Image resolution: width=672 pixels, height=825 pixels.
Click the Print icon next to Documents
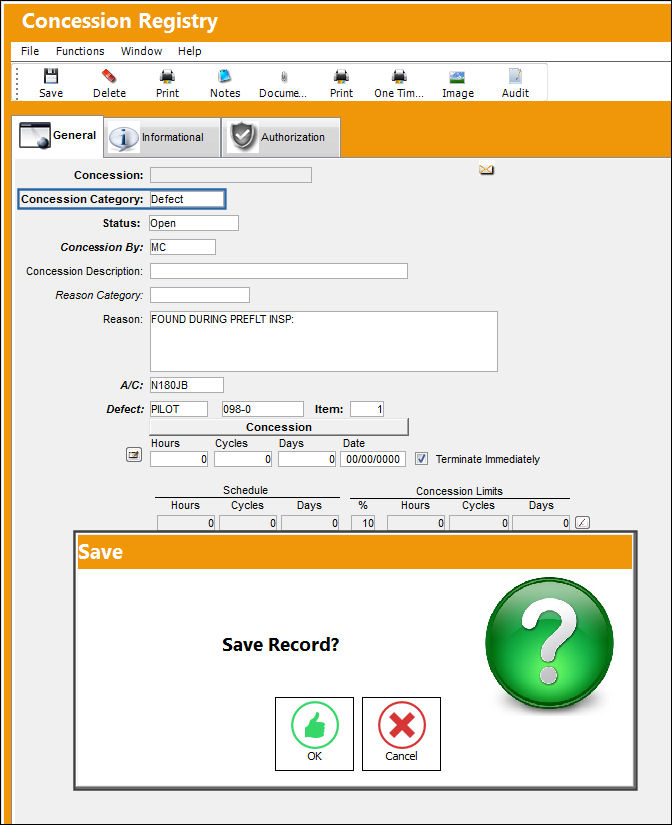click(341, 77)
